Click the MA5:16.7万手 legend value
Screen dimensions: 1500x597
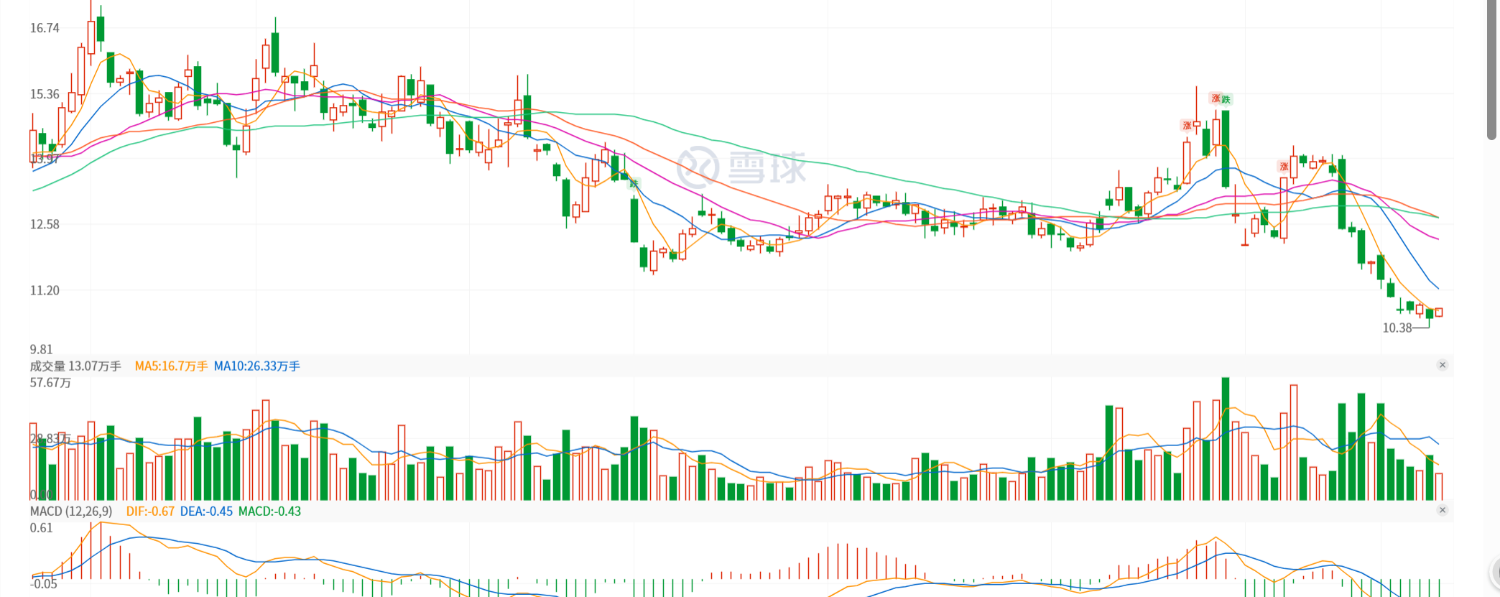click(171, 366)
